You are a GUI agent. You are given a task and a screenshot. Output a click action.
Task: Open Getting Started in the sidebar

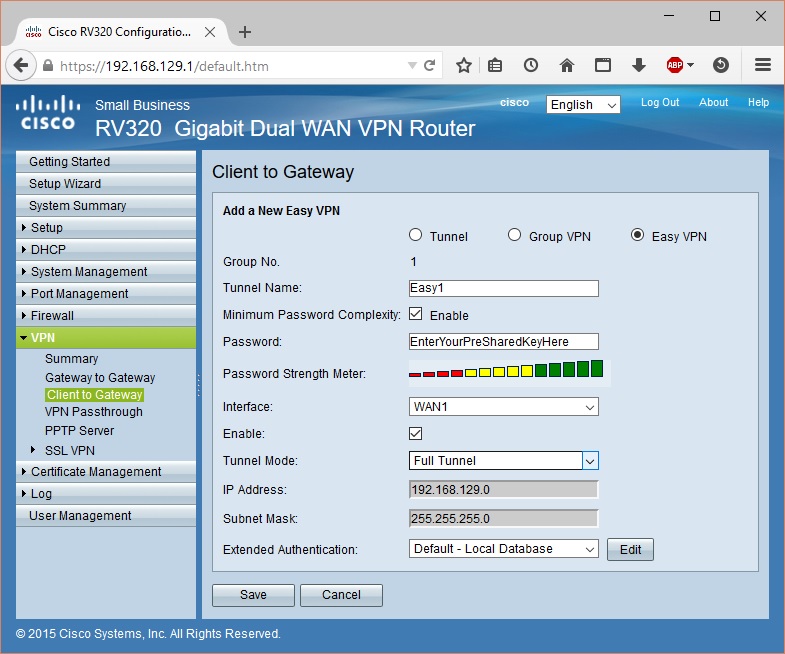click(x=106, y=162)
